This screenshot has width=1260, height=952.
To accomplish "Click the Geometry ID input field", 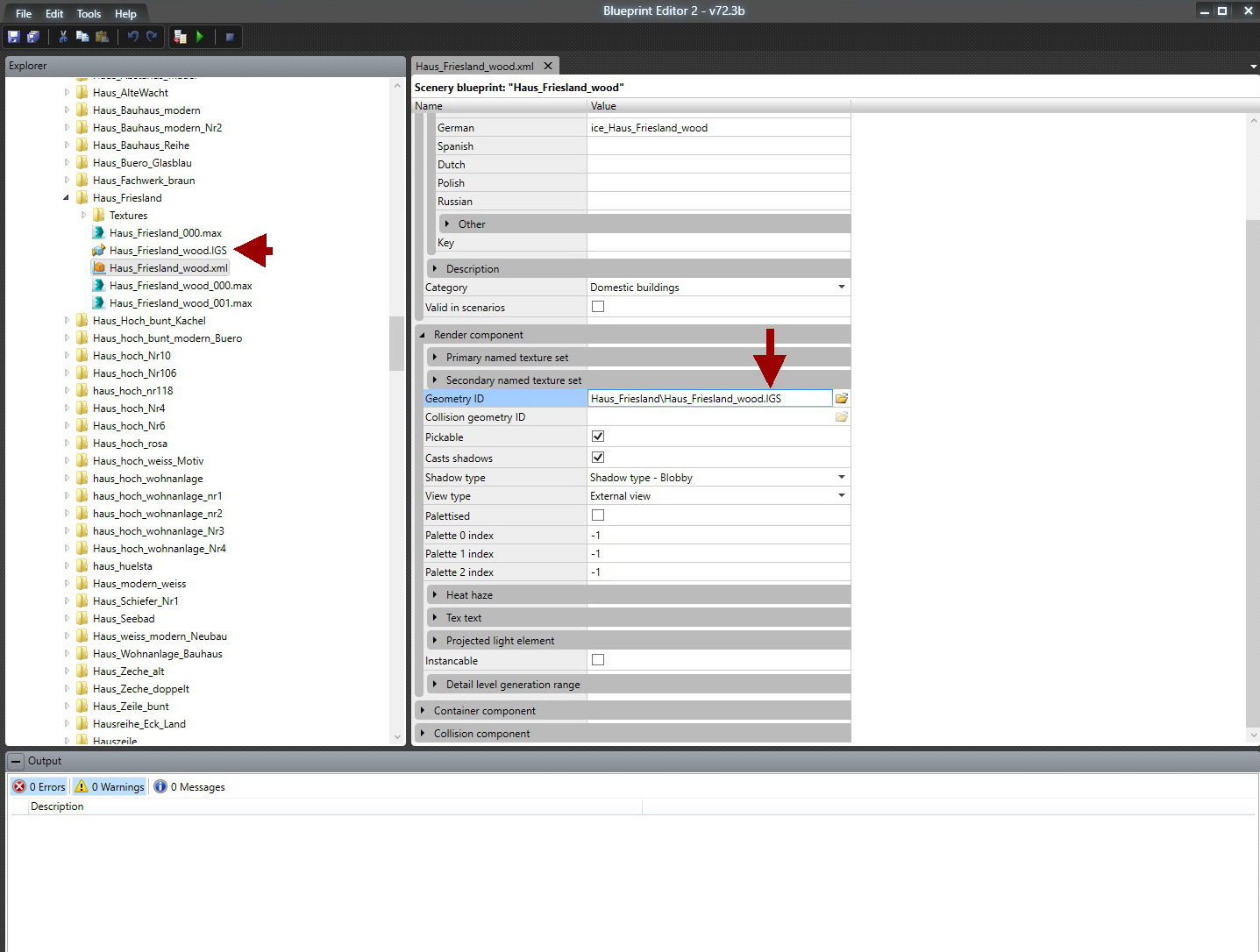I will [x=709, y=399].
